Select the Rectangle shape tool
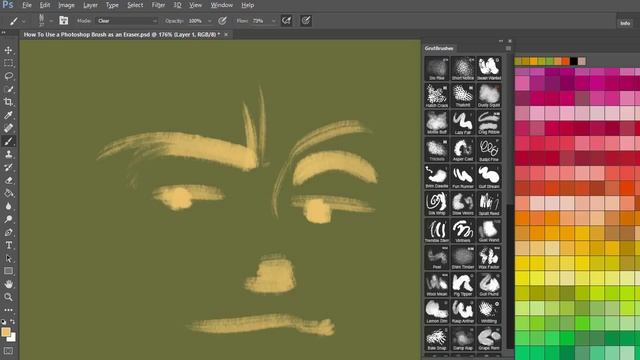This screenshot has width=640, height=360. tap(8, 271)
